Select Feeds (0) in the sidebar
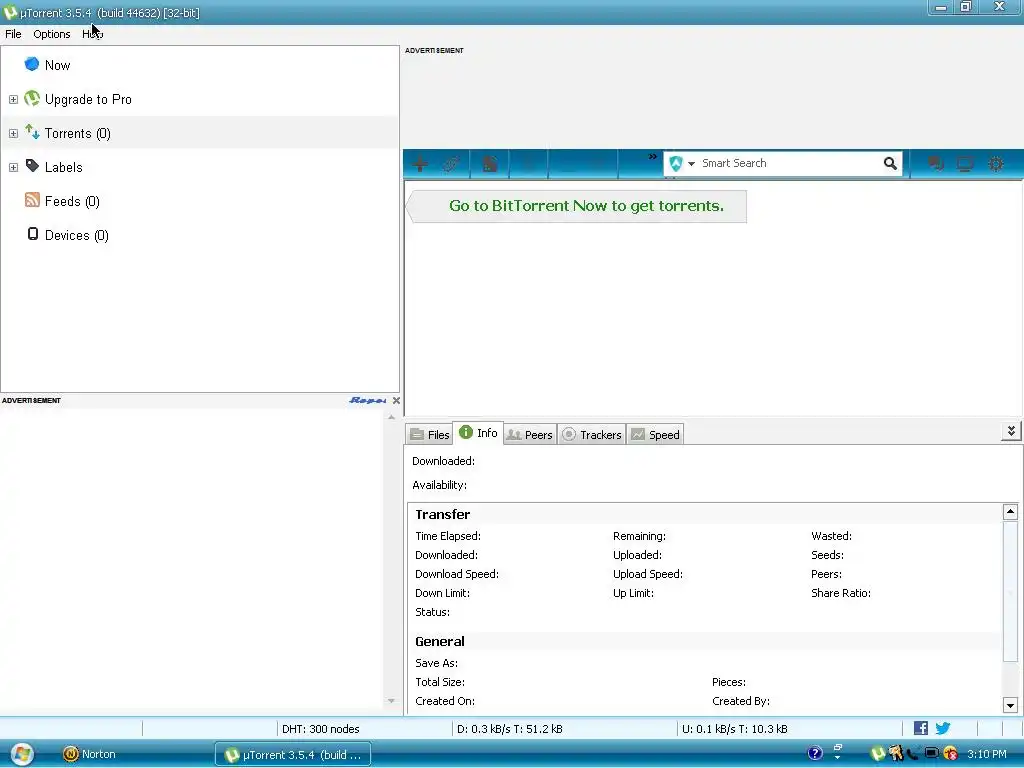The width and height of the screenshot is (1024, 768). 72,201
